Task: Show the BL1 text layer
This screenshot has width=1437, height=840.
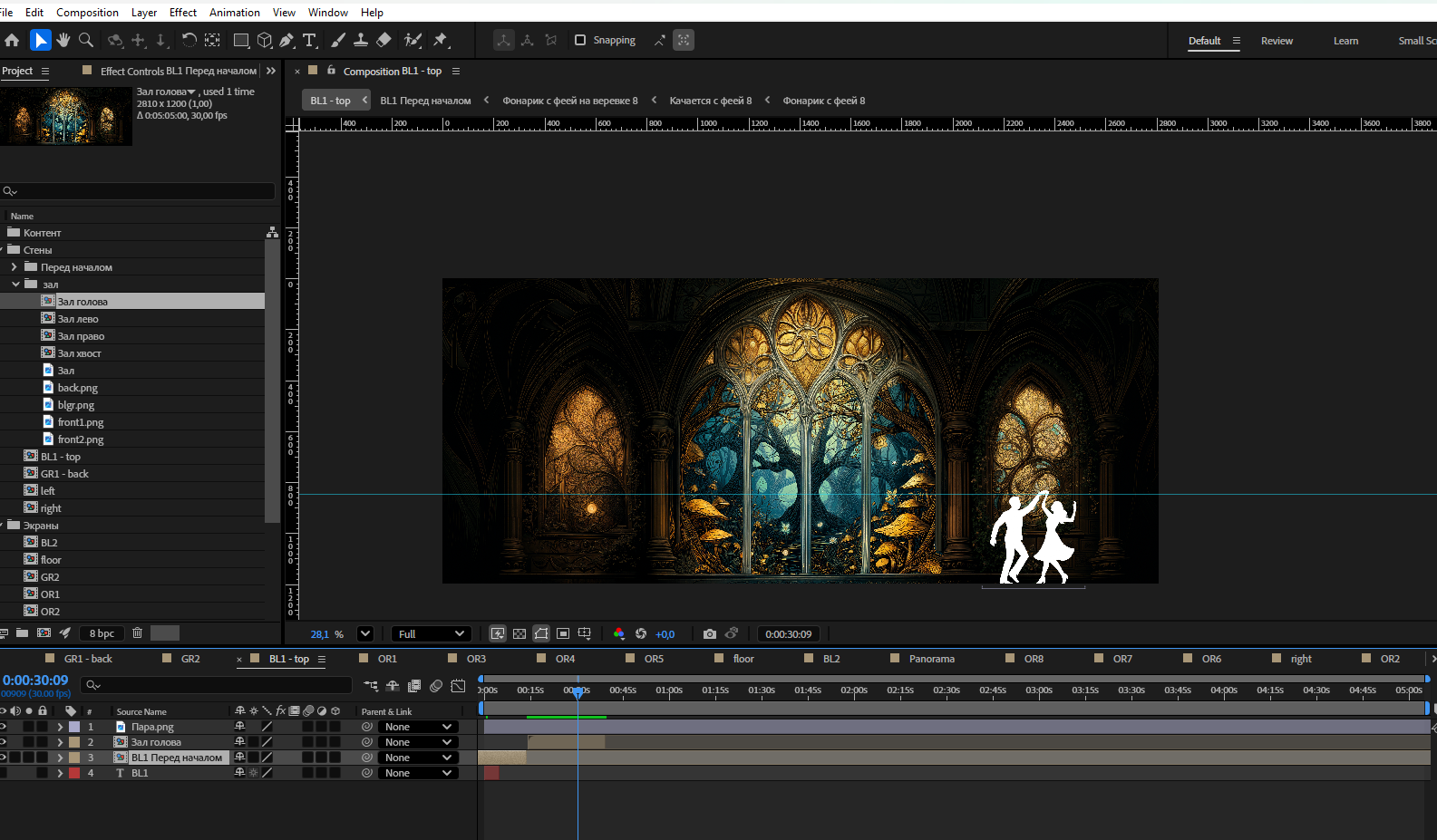Action: pyautogui.click(x=3, y=773)
